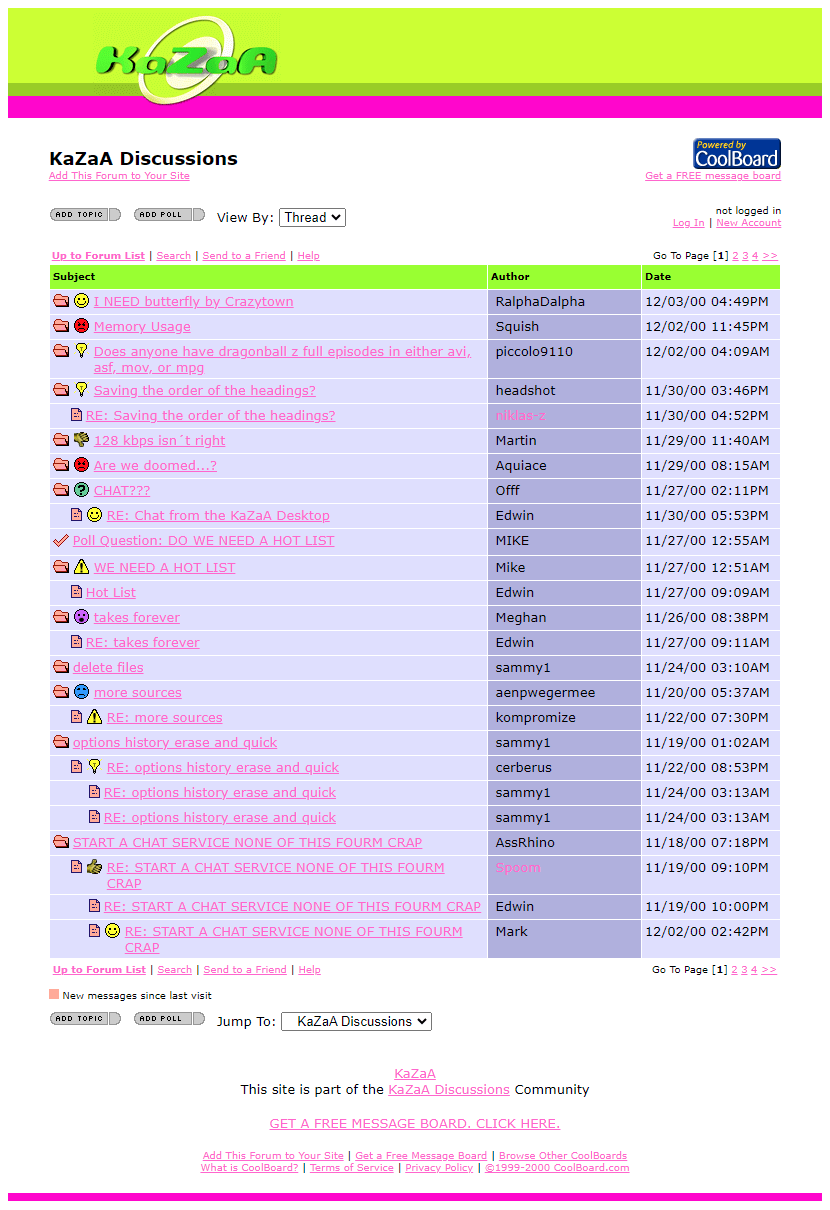Click the KaZaA logo banner

(186, 60)
